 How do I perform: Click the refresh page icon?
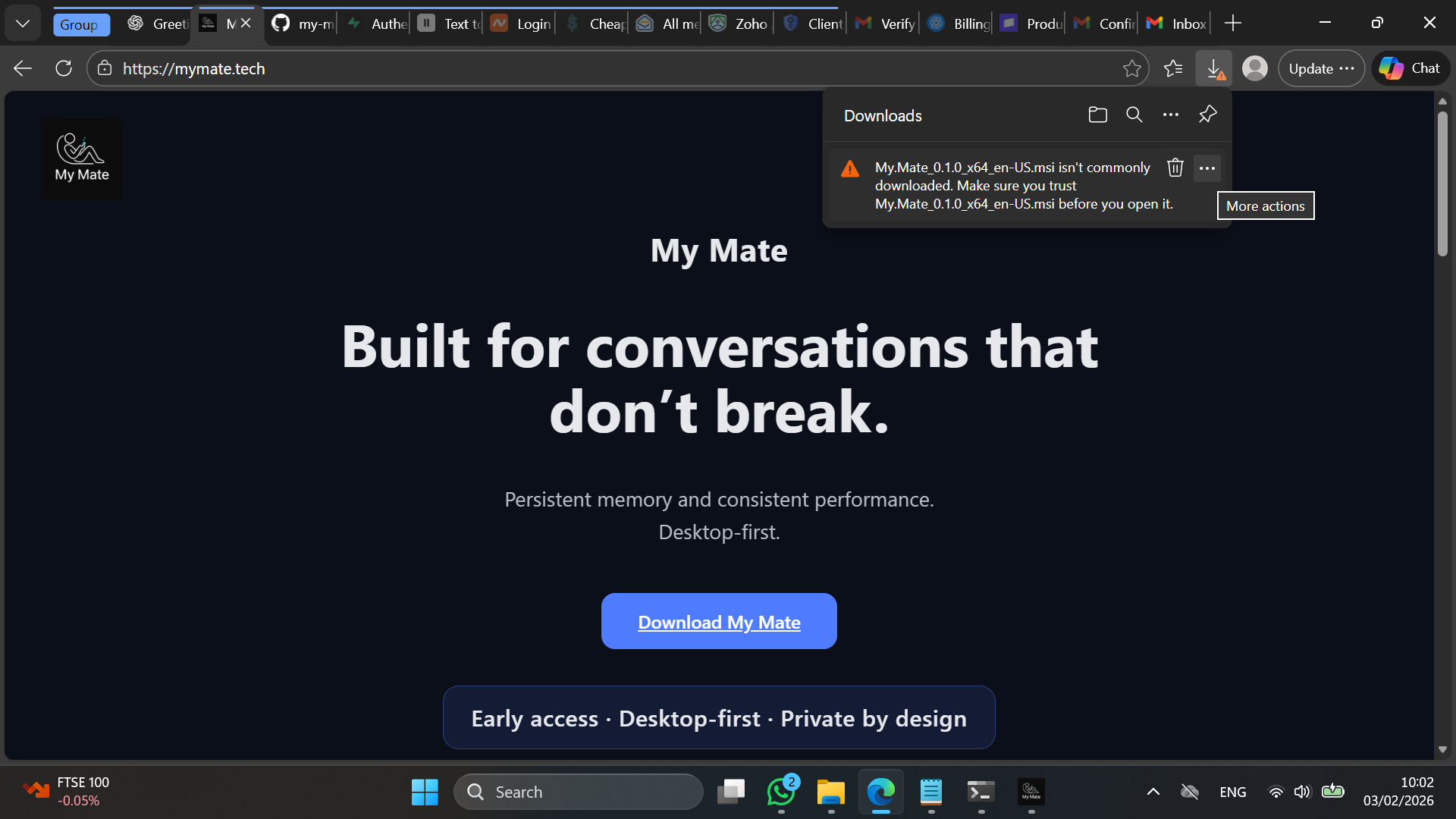64,69
